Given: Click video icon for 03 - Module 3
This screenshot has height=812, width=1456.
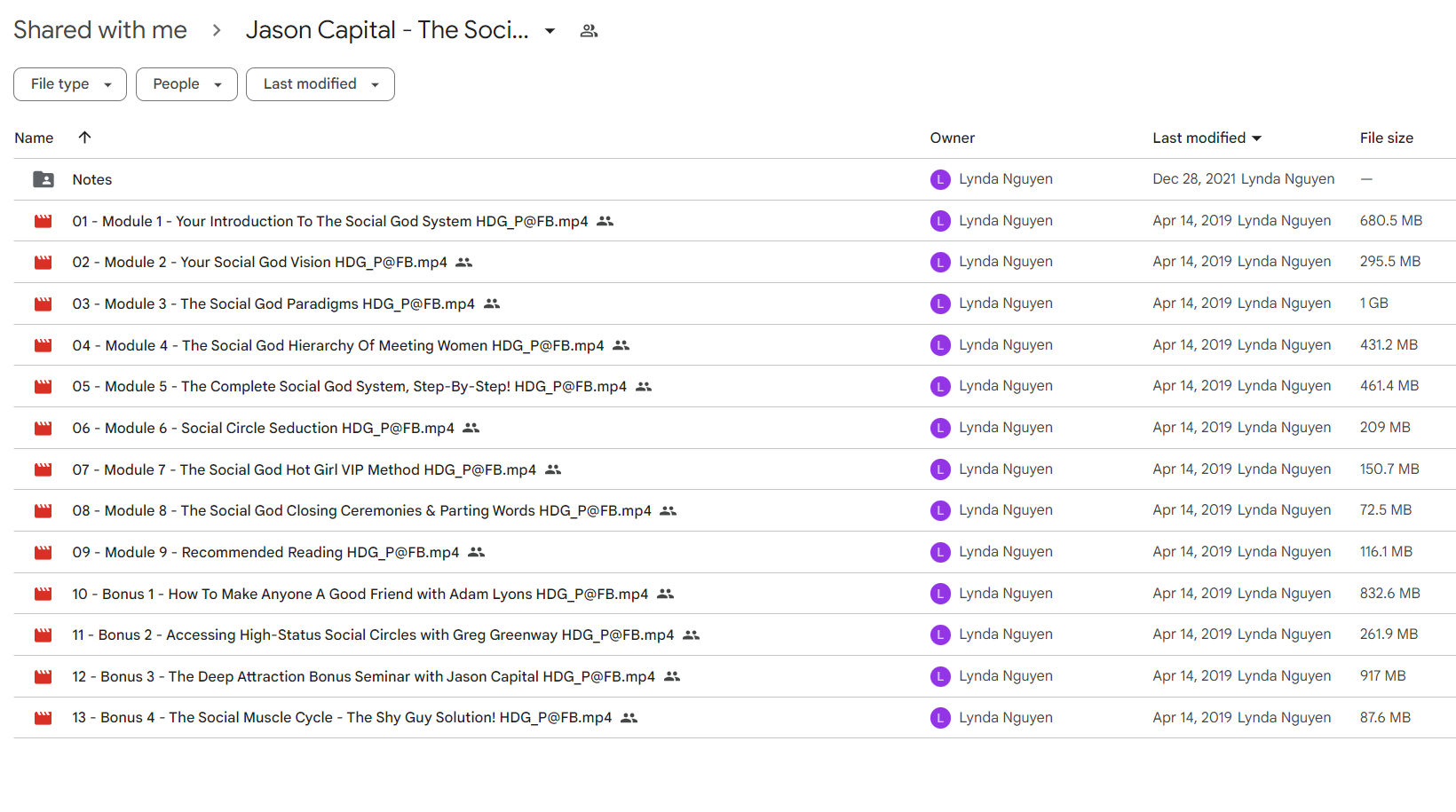Looking at the screenshot, I should 43,304.
